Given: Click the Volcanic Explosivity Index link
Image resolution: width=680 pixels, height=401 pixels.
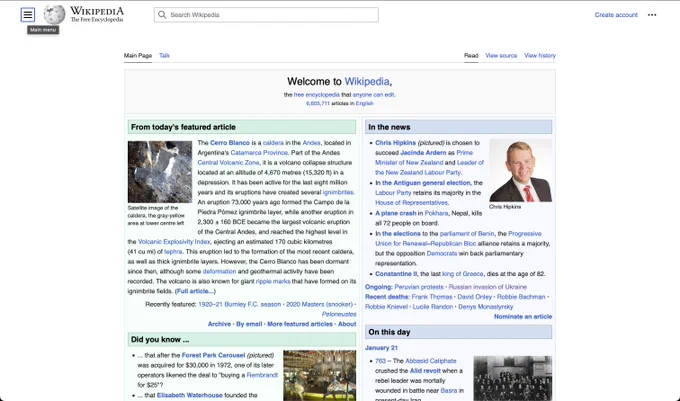Looking at the screenshot, I should (174, 241).
